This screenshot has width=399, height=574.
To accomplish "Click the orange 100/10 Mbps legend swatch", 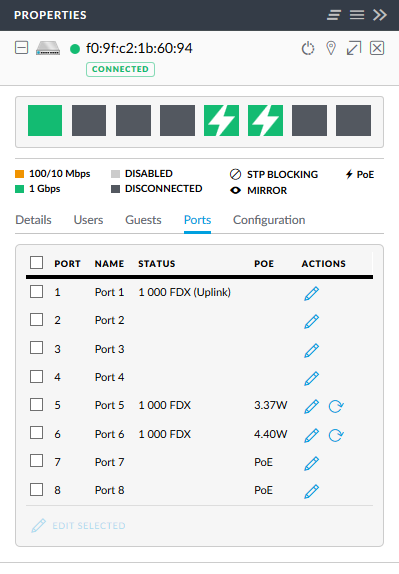I will tap(19, 174).
